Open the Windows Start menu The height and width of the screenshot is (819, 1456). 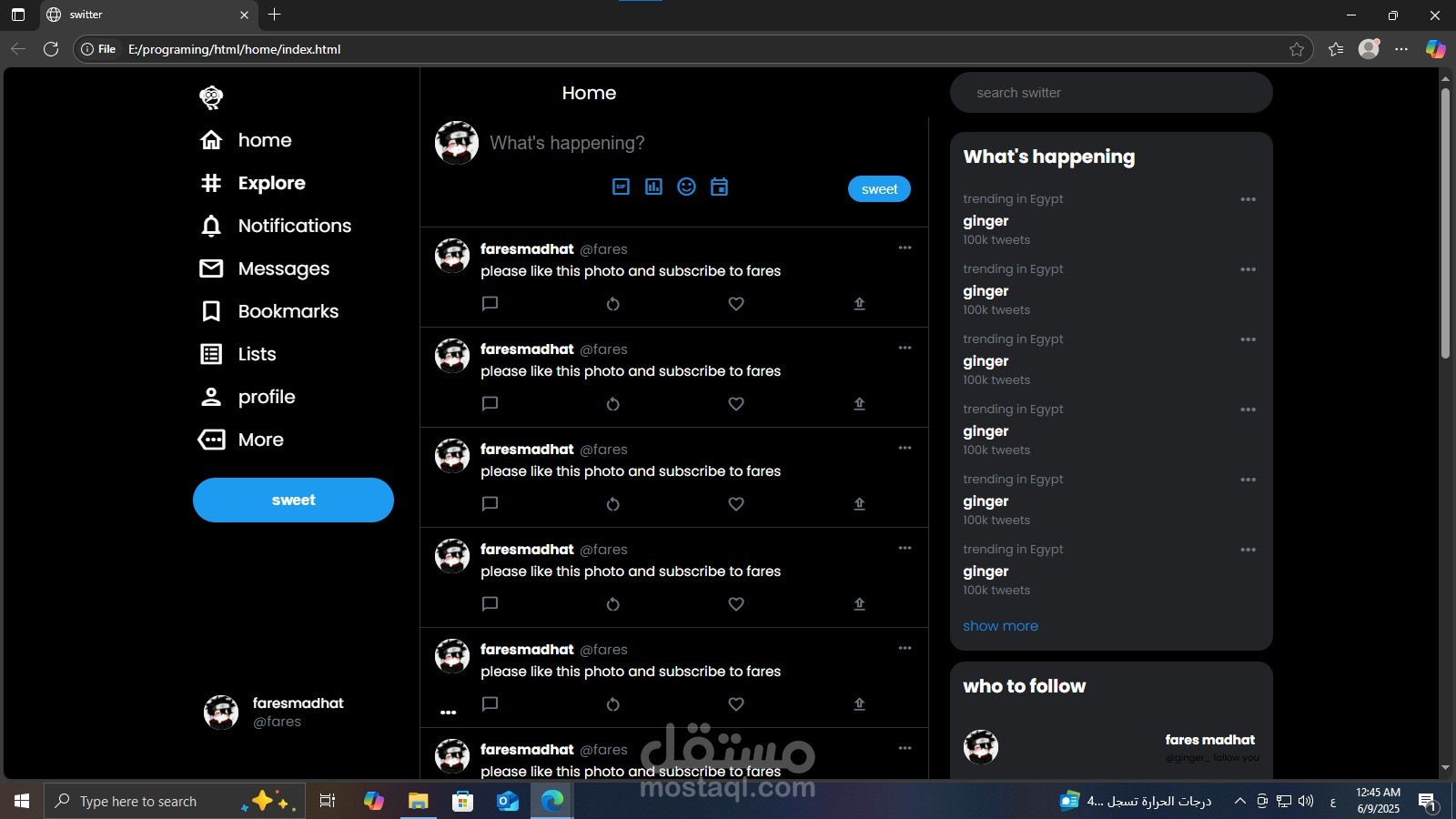[x=22, y=801]
